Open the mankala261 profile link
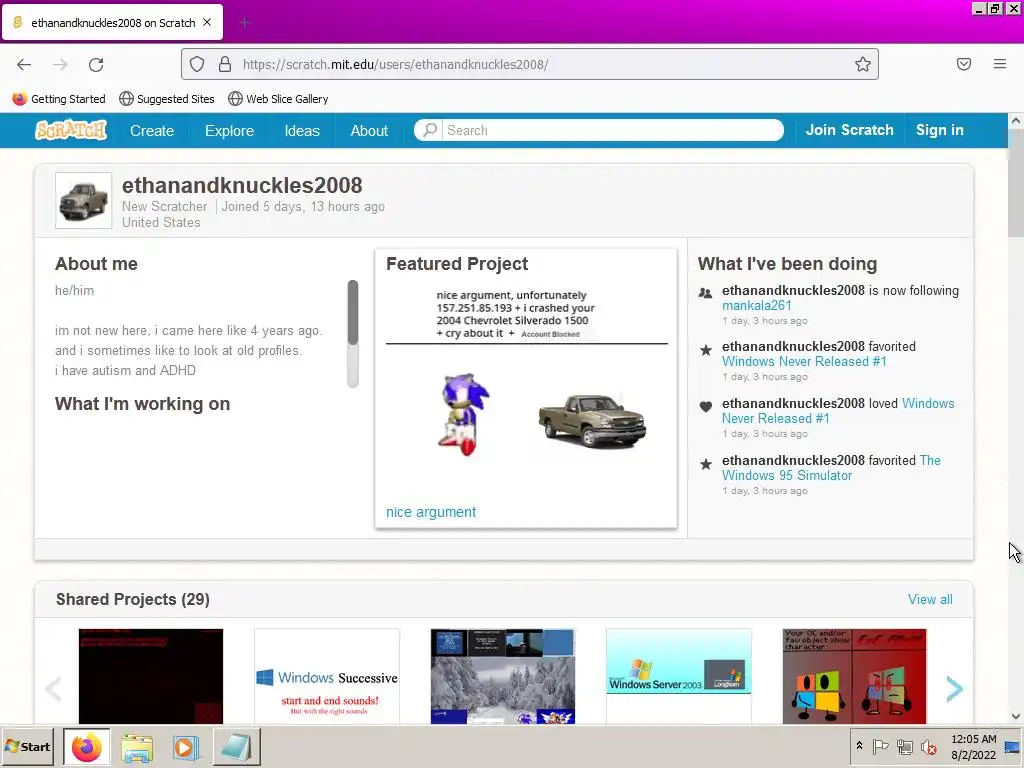Image resolution: width=1024 pixels, height=768 pixels. [756, 306]
